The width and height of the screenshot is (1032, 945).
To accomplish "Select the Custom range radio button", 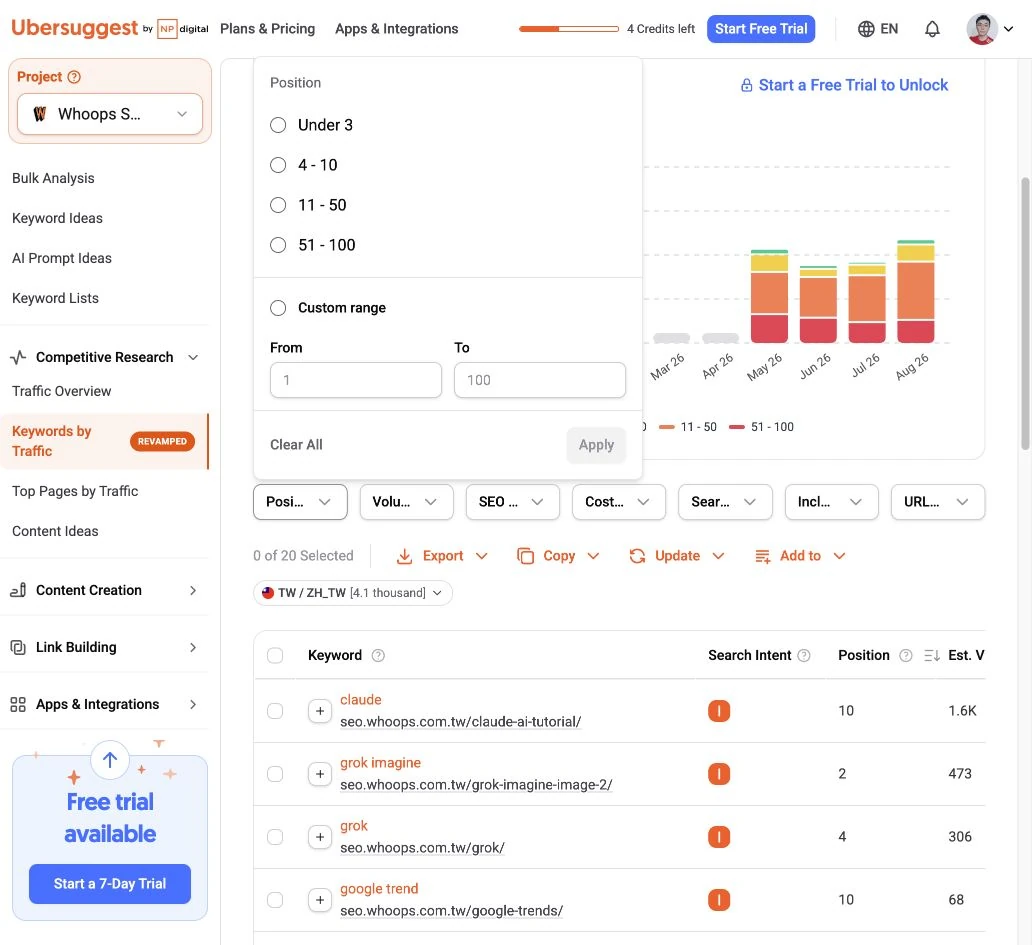I will click(278, 308).
